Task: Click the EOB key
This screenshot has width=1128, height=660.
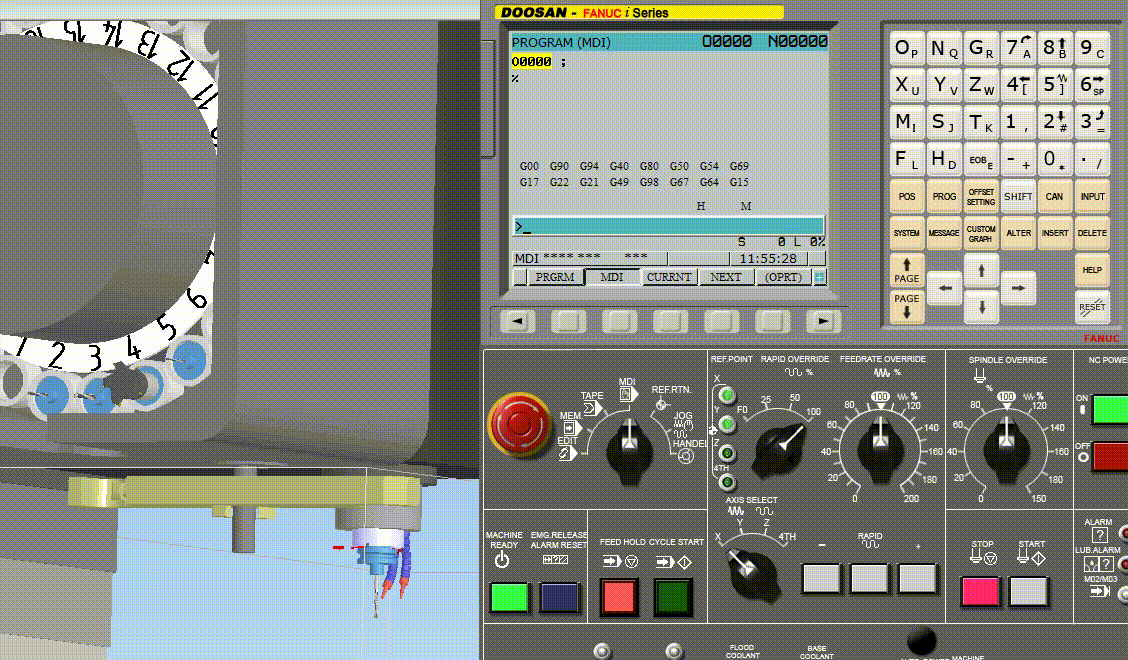Action: [x=981, y=159]
